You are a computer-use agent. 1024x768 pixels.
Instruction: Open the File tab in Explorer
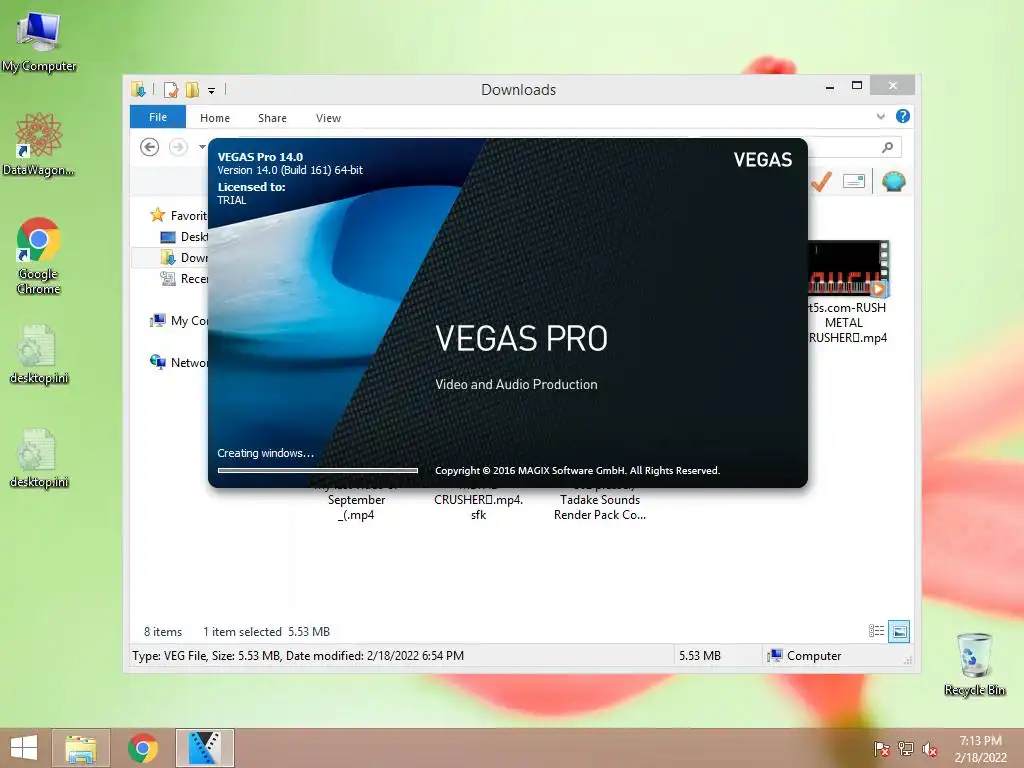tap(158, 118)
